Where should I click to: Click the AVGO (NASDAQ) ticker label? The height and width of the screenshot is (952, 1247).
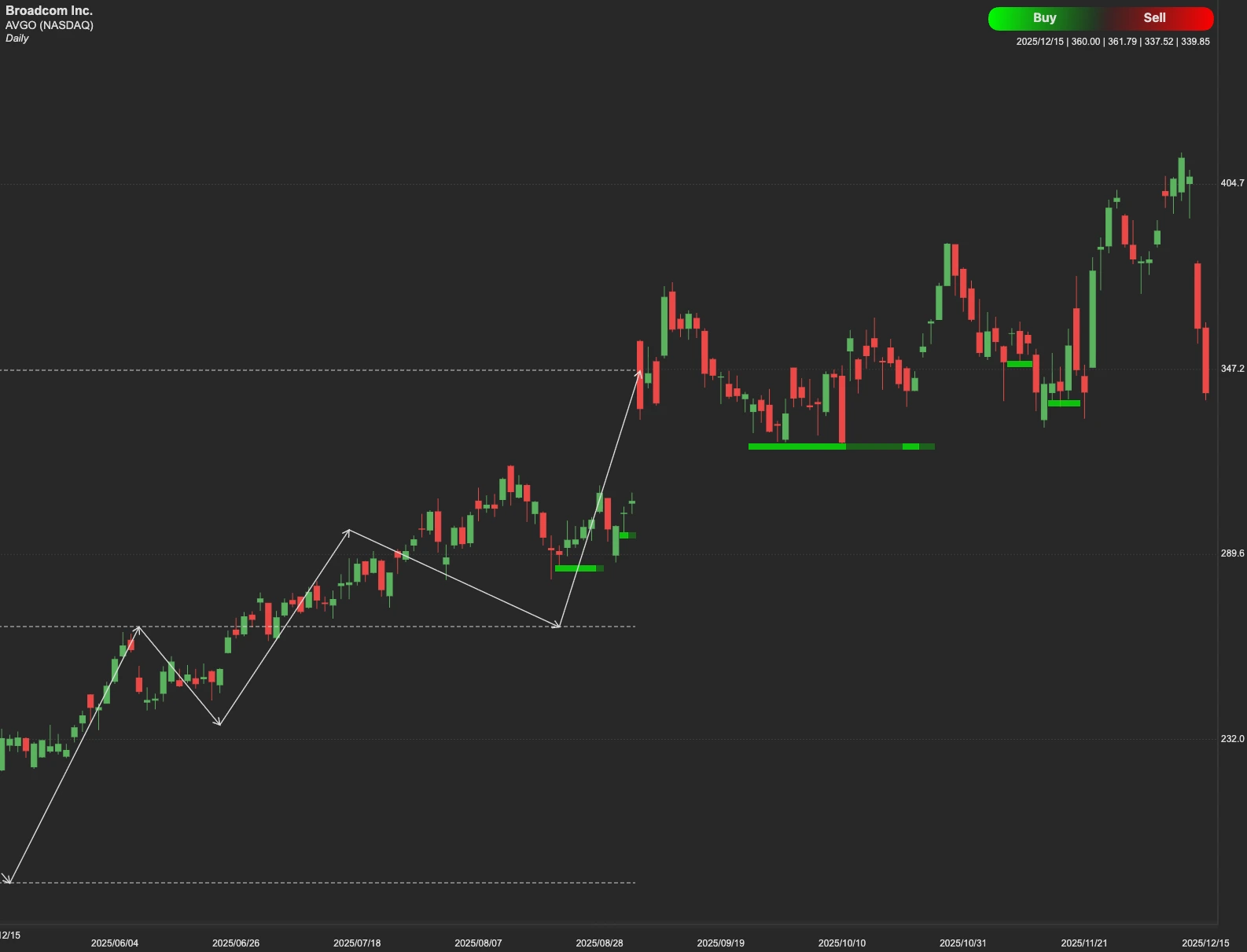(x=50, y=25)
